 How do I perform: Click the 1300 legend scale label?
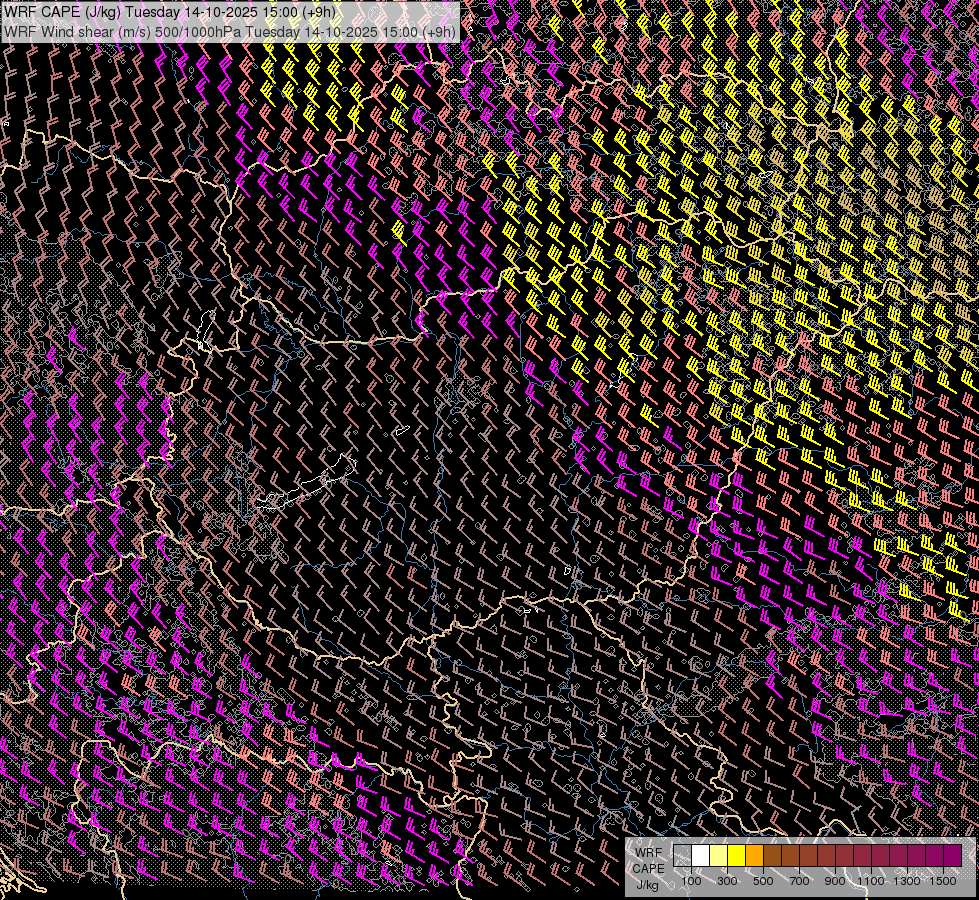[x=907, y=880]
